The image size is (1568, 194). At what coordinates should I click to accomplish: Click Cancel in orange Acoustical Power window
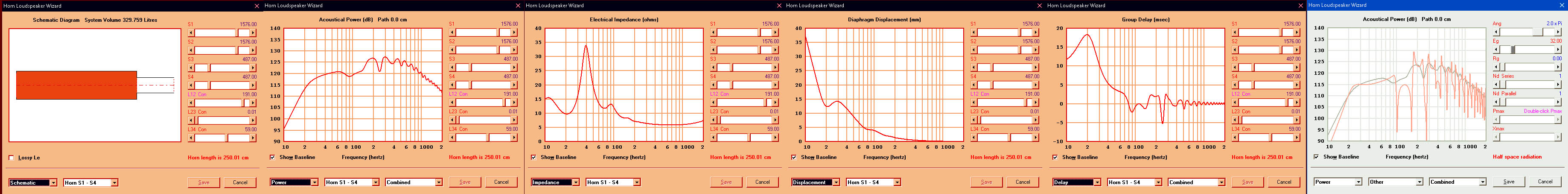tap(501, 182)
